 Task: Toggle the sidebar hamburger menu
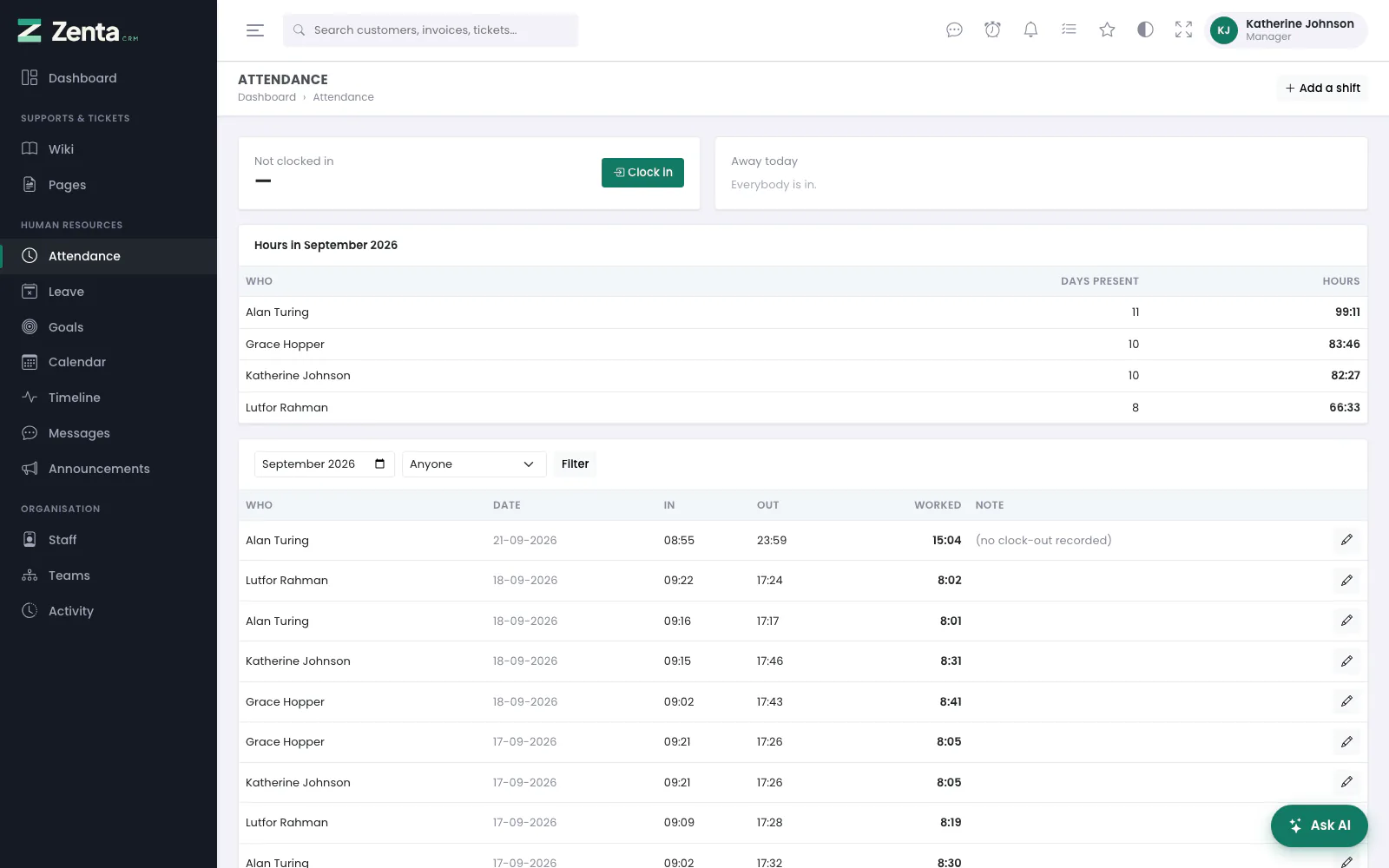255,30
